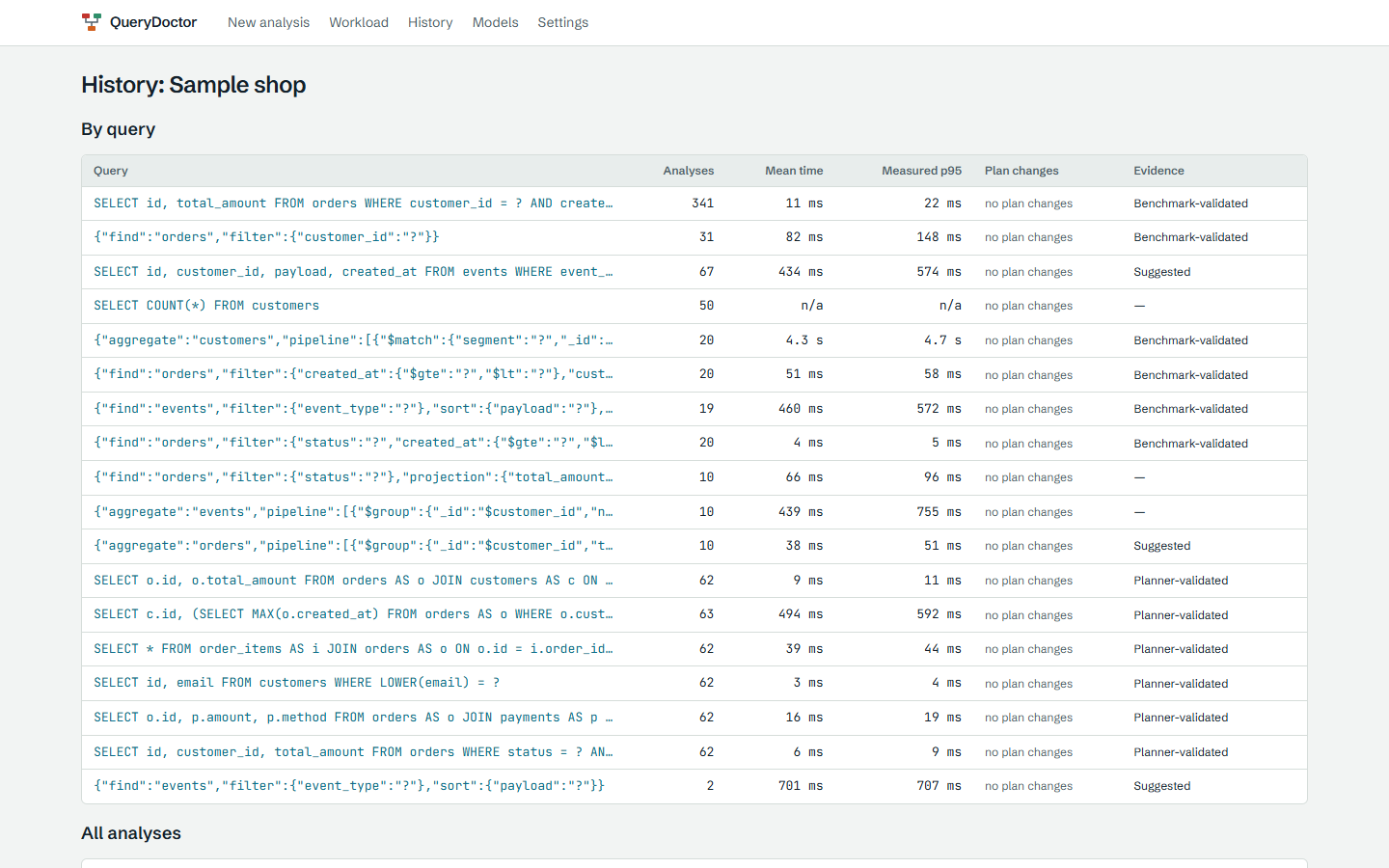Open the aggregate events $group customer_id query
Image resolution: width=1389 pixels, height=868 pixels.
[353, 512]
